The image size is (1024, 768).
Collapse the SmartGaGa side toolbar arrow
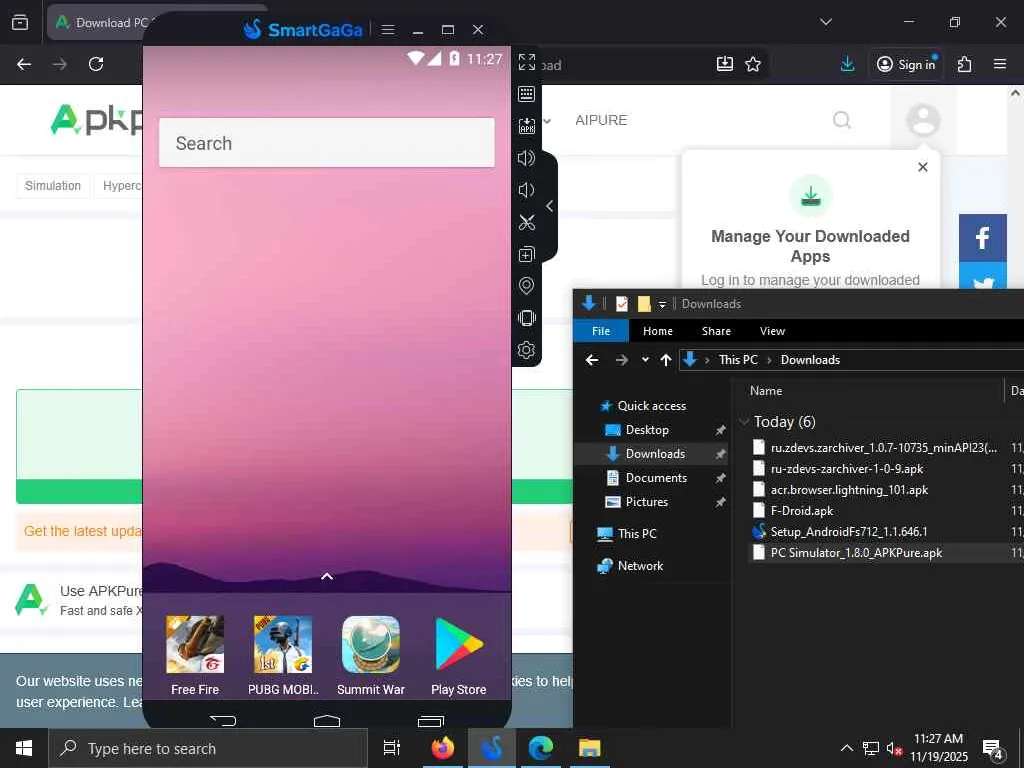click(x=550, y=206)
